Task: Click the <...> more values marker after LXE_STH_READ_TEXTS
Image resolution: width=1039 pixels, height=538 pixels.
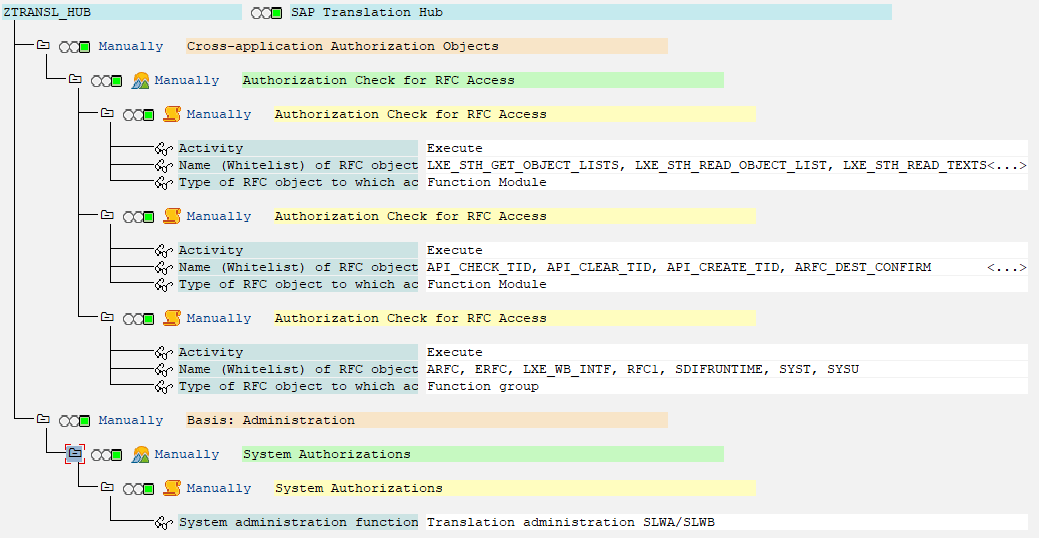Action: coord(1007,166)
